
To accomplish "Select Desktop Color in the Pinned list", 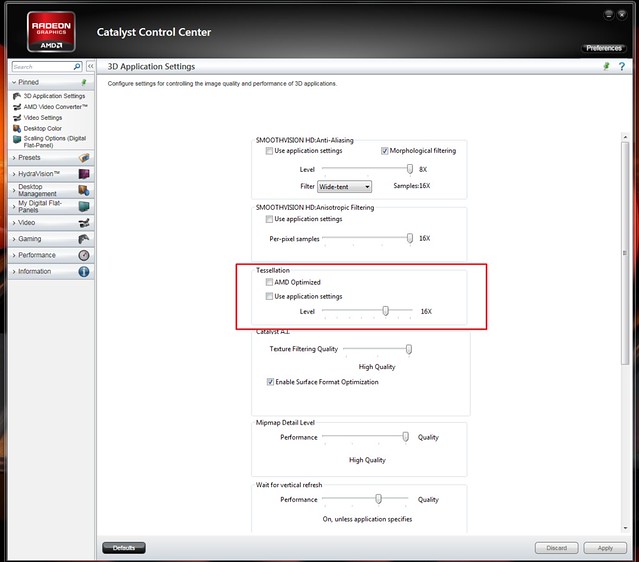I will (42, 128).
